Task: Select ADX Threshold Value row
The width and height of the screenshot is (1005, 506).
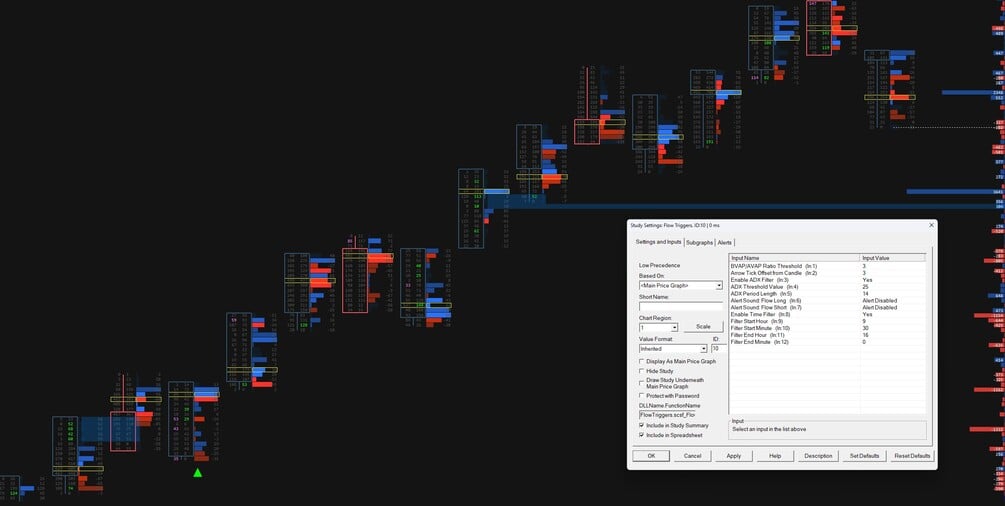Action: click(x=827, y=287)
